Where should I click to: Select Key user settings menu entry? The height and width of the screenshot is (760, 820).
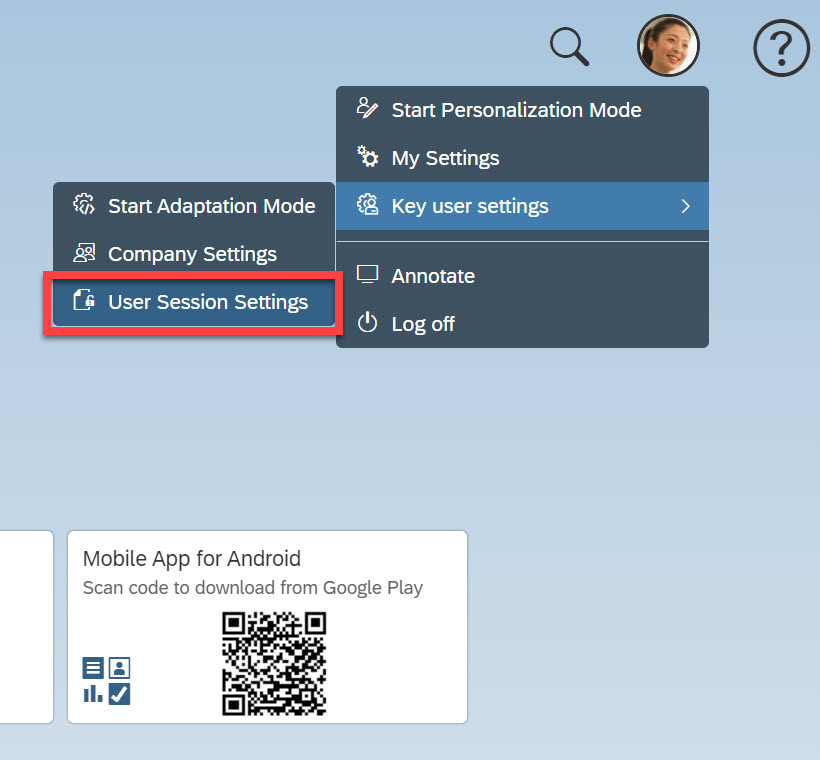[522, 206]
